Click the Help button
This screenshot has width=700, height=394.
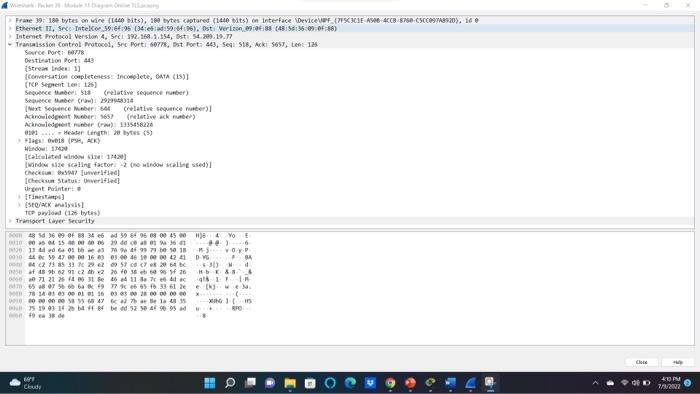click(x=678, y=362)
